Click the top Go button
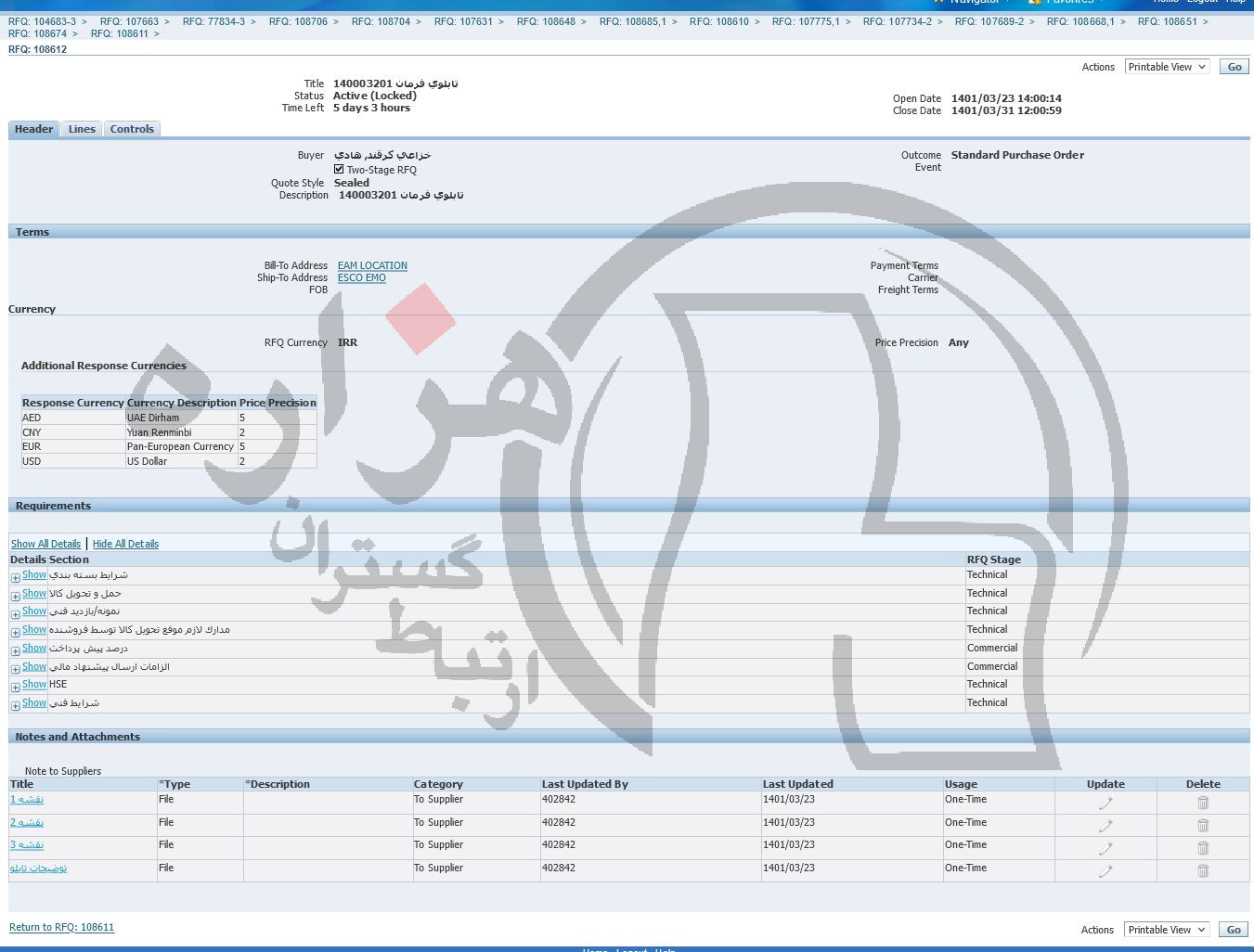This screenshot has height=952, width=1254. [x=1235, y=67]
